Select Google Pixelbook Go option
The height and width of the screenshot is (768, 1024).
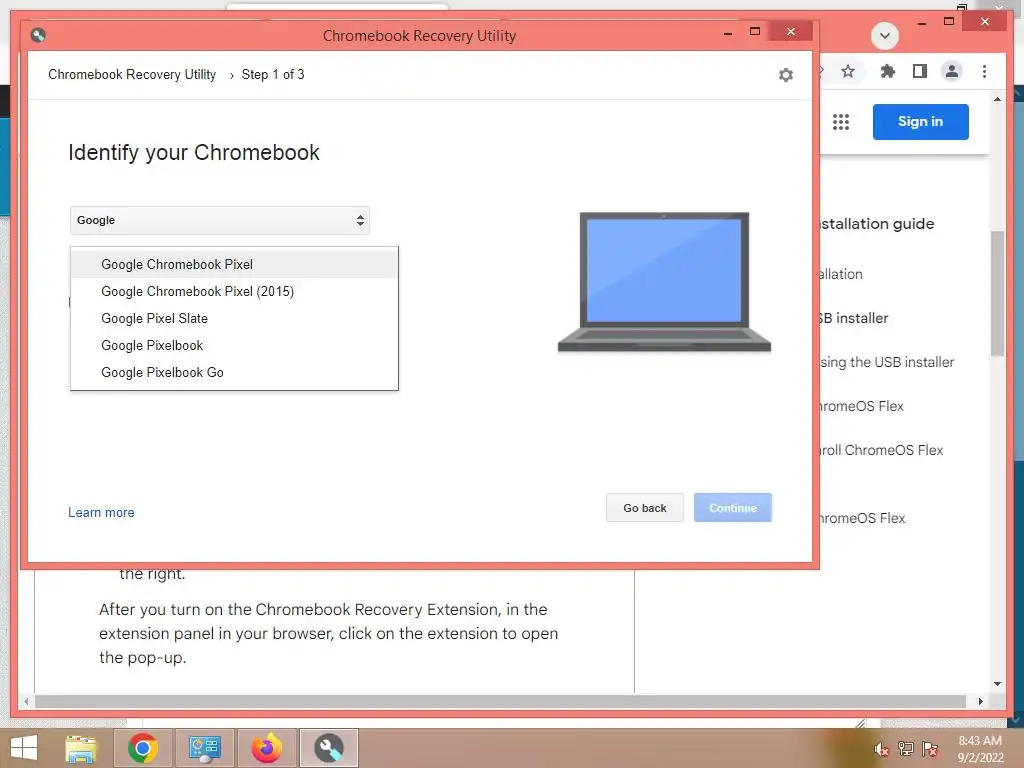point(234,372)
